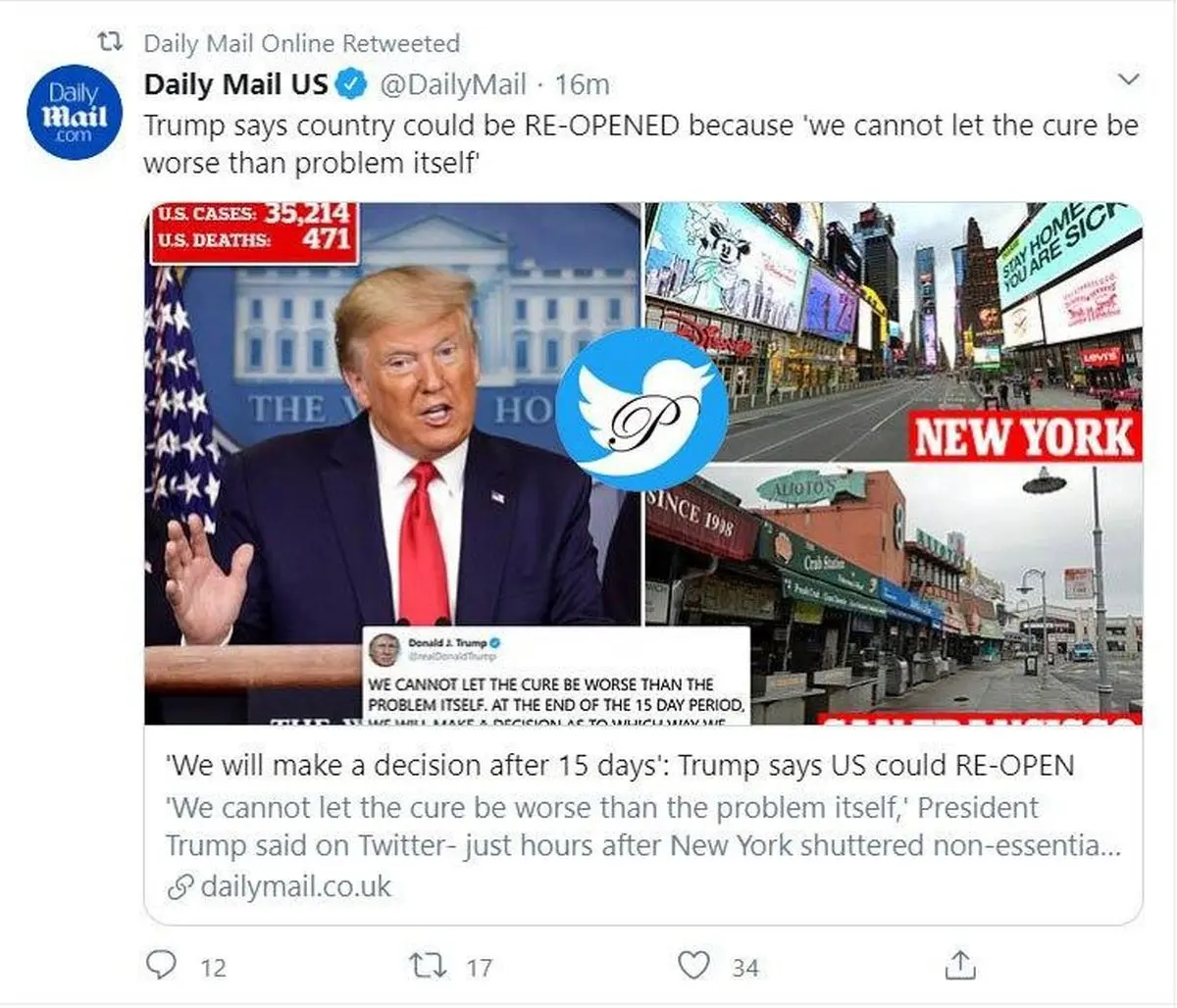
Task: Open the @DailyMail handle link
Action: tap(452, 85)
